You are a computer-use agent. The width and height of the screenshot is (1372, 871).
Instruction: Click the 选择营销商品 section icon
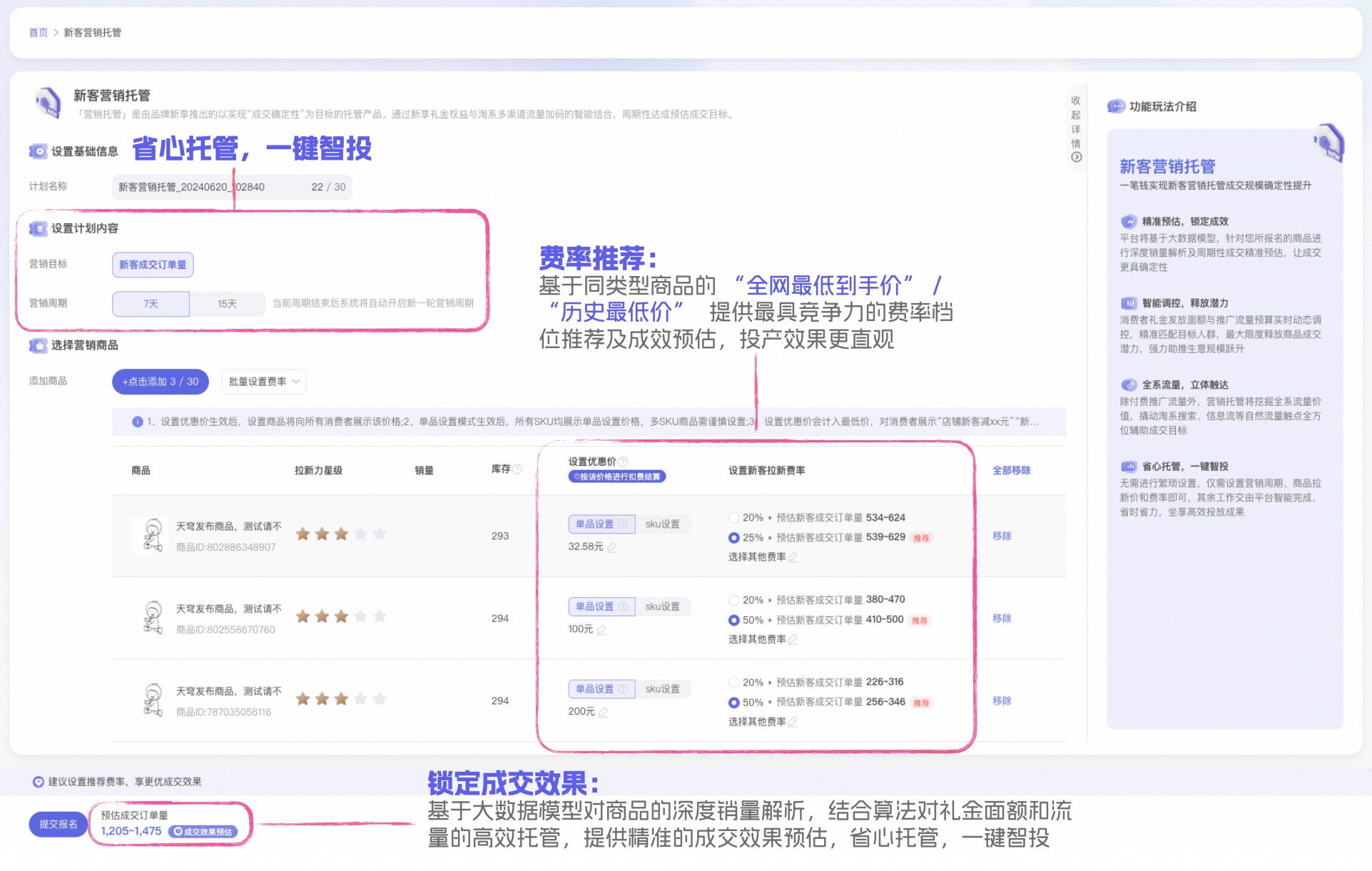point(38,345)
